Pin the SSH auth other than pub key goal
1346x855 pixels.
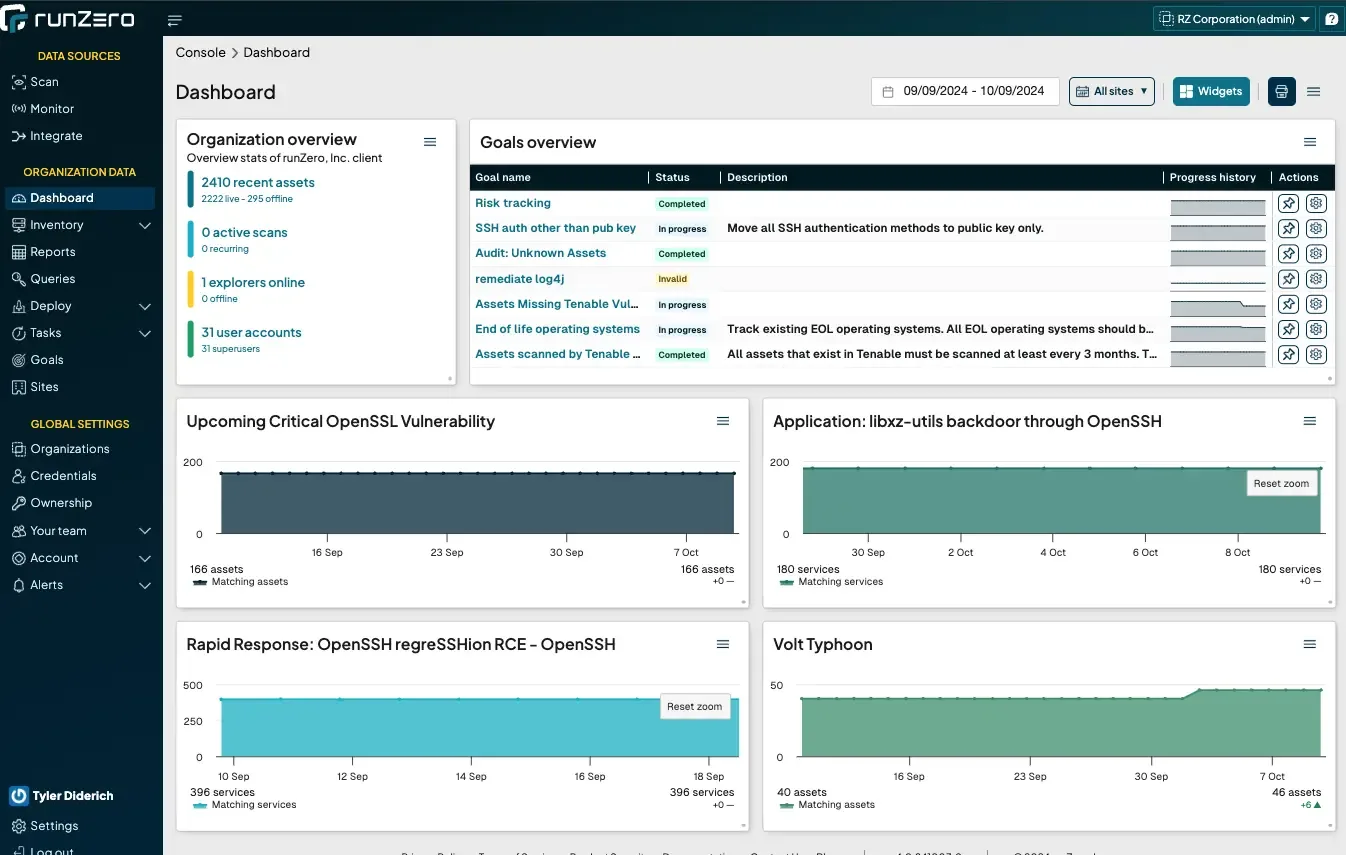1289,228
